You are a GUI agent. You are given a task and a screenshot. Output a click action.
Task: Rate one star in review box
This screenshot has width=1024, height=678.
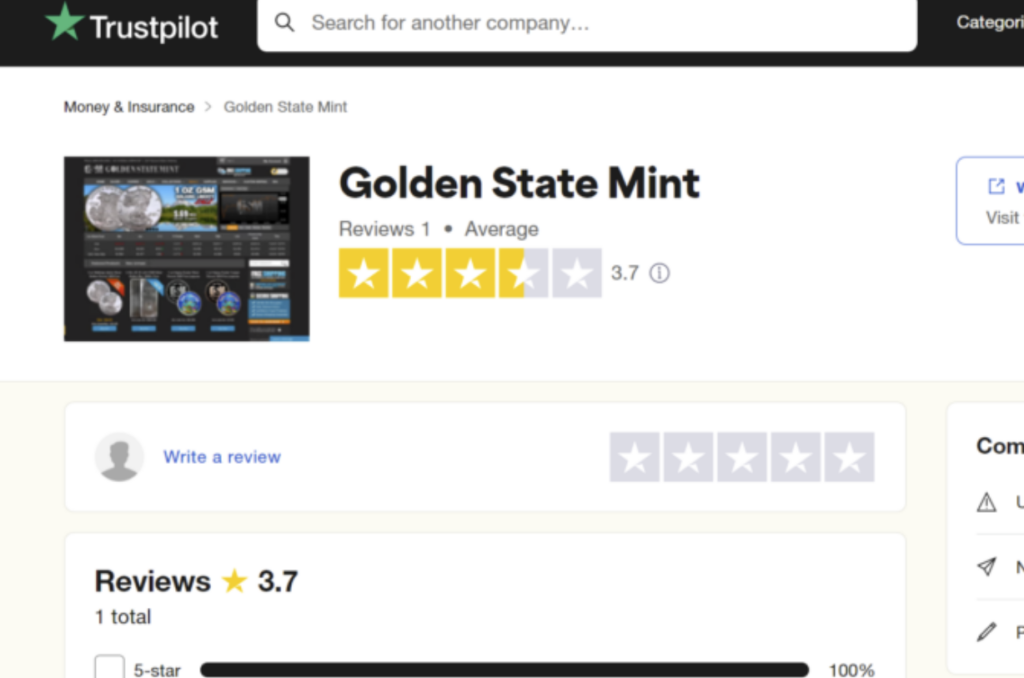click(635, 457)
